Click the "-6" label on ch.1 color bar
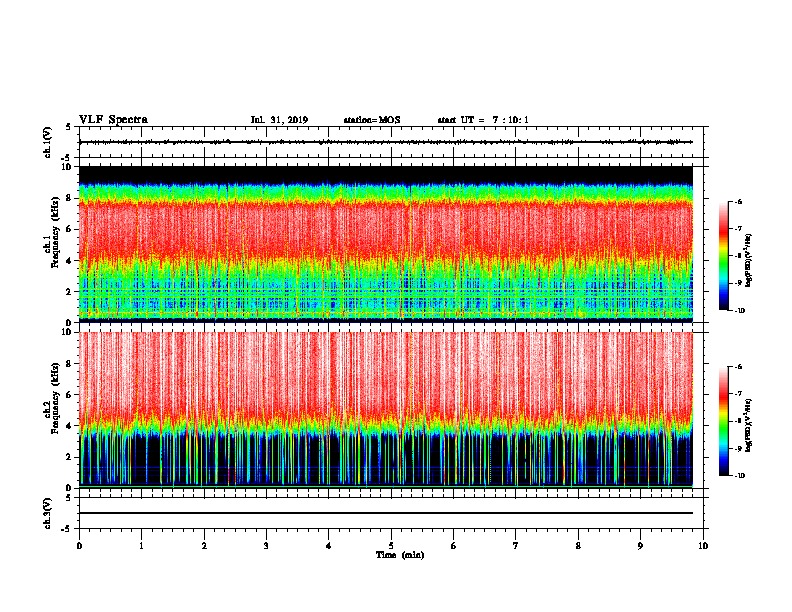The image size is (792, 612). click(x=738, y=201)
